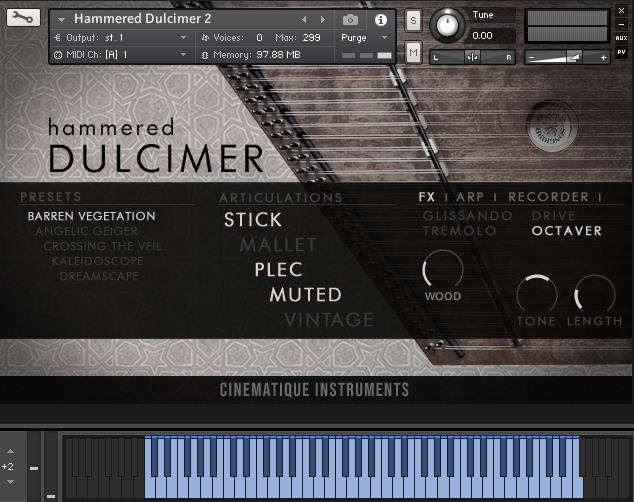Open the snapshot camera view

(x=350, y=19)
